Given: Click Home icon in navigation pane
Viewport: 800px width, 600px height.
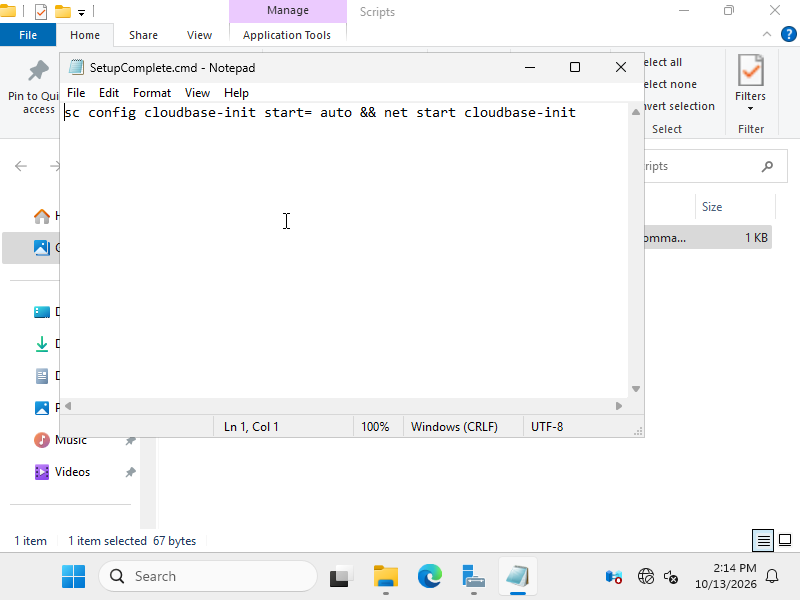Looking at the screenshot, I should tap(42, 216).
